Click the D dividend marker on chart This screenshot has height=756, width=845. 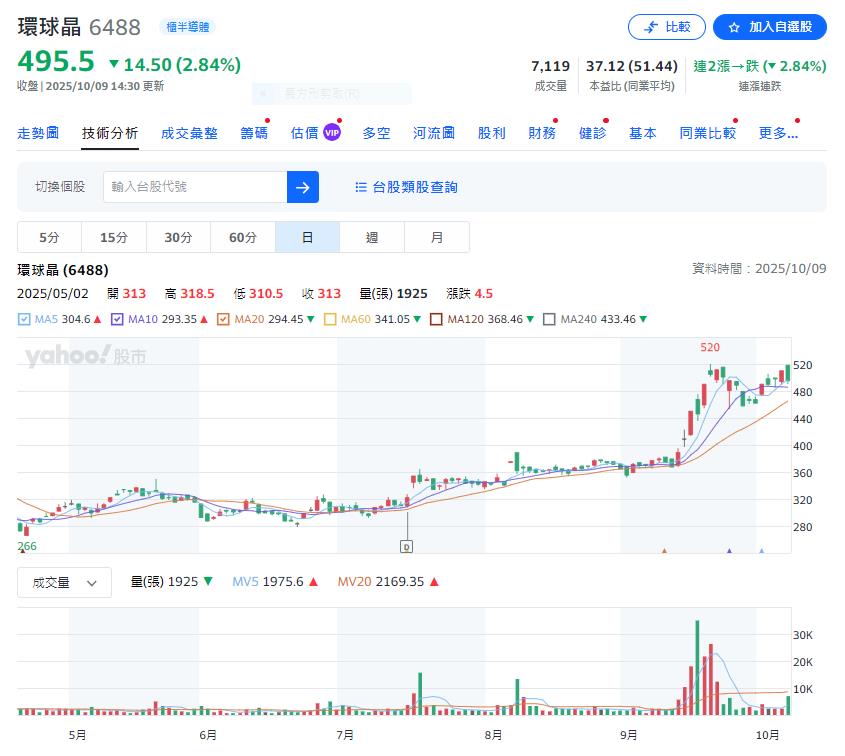(406, 547)
